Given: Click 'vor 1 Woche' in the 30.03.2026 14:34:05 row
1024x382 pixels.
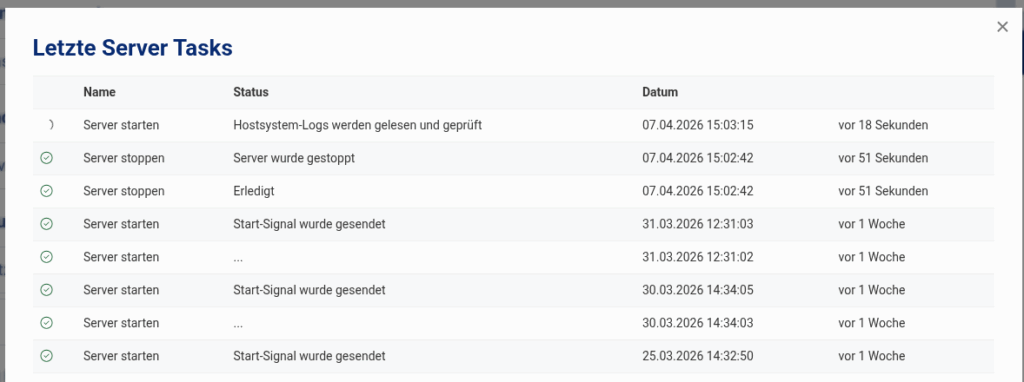Looking at the screenshot, I should [x=872, y=290].
